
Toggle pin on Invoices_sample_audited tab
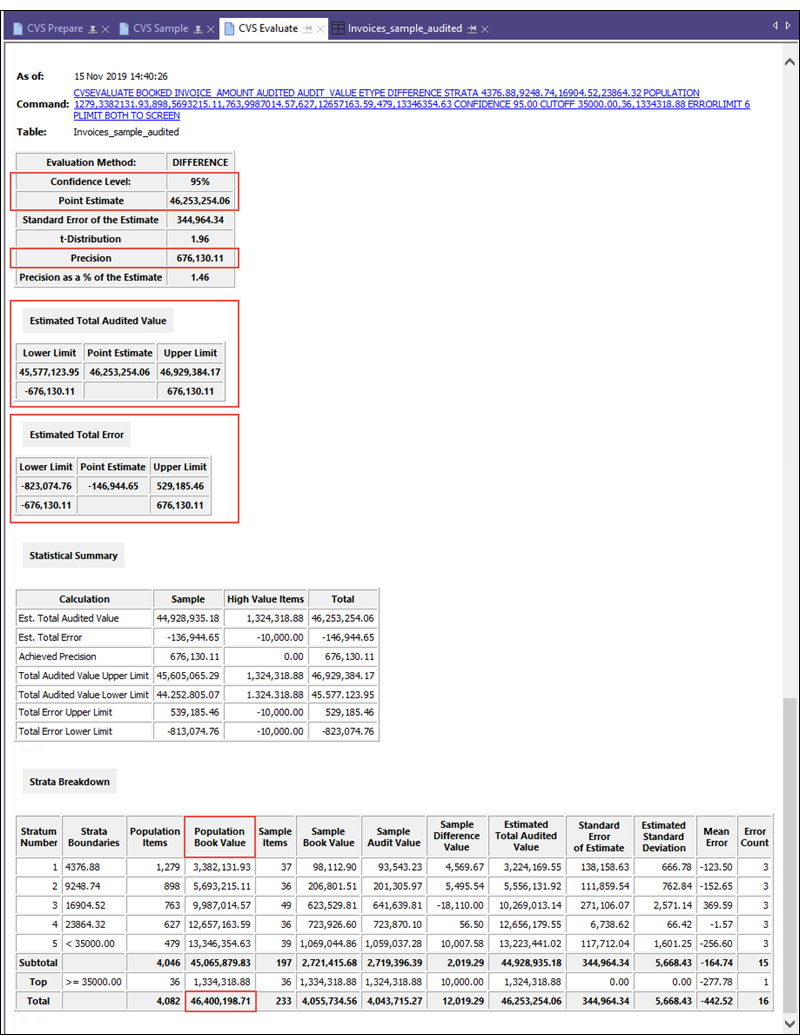471,30
